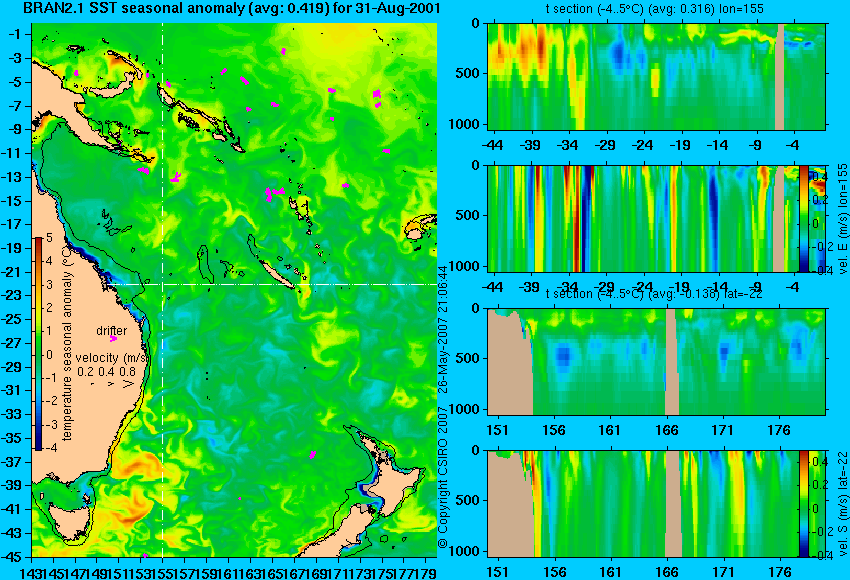The height and width of the screenshot is (580, 850).
Task: Click '166' on the southward velocity section axis
Action: click(667, 572)
